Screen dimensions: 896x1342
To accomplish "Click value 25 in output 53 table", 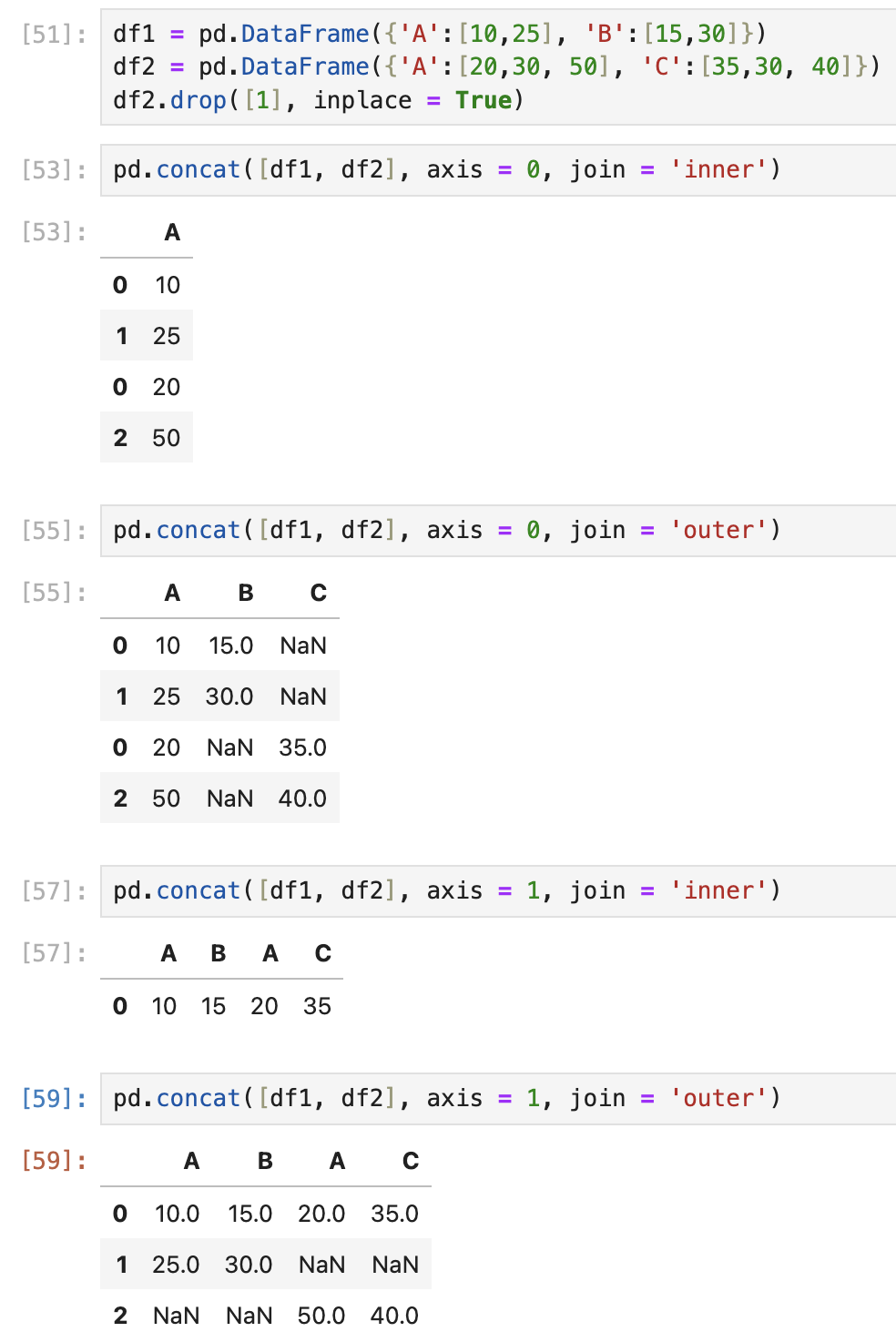I will [167, 336].
